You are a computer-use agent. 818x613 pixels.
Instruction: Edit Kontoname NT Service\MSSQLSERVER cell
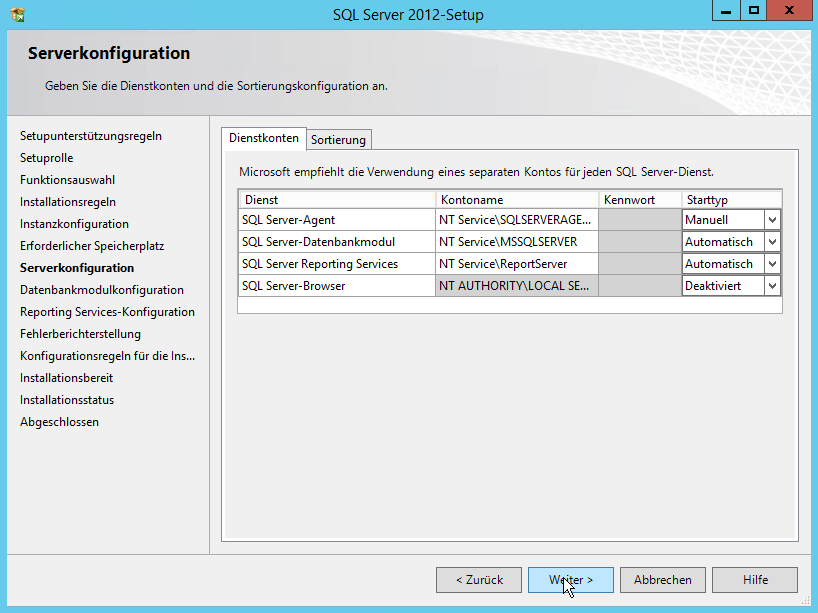(516, 242)
